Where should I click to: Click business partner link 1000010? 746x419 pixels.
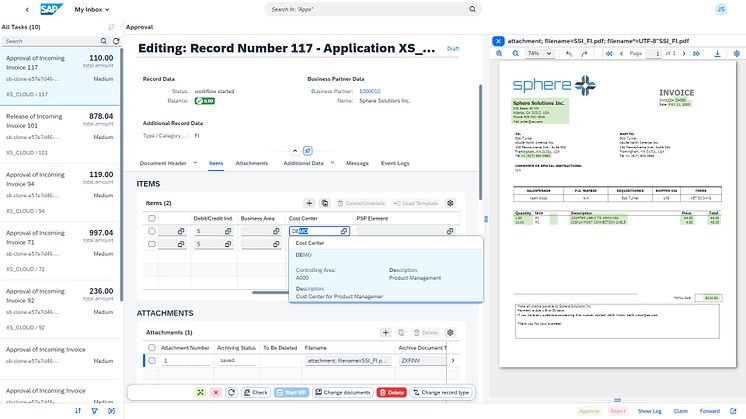pyautogui.click(x=370, y=91)
